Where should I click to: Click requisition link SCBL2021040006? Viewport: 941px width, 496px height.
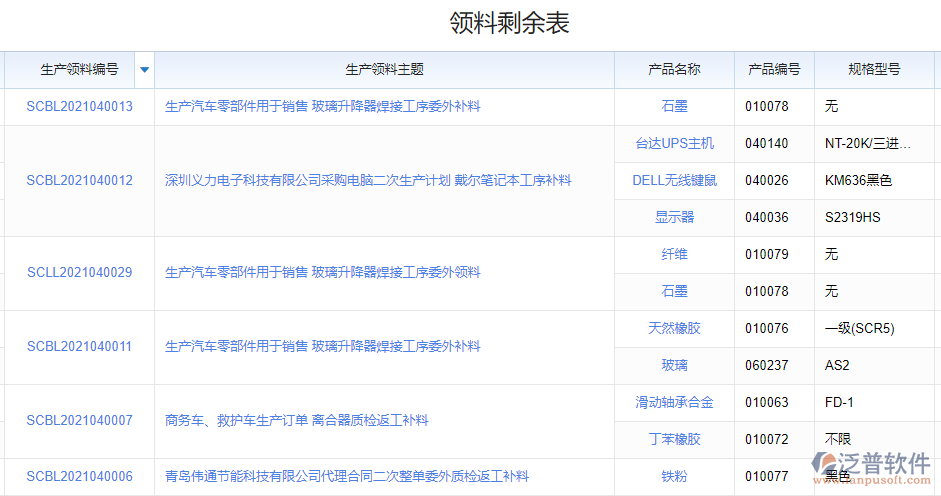(x=79, y=477)
